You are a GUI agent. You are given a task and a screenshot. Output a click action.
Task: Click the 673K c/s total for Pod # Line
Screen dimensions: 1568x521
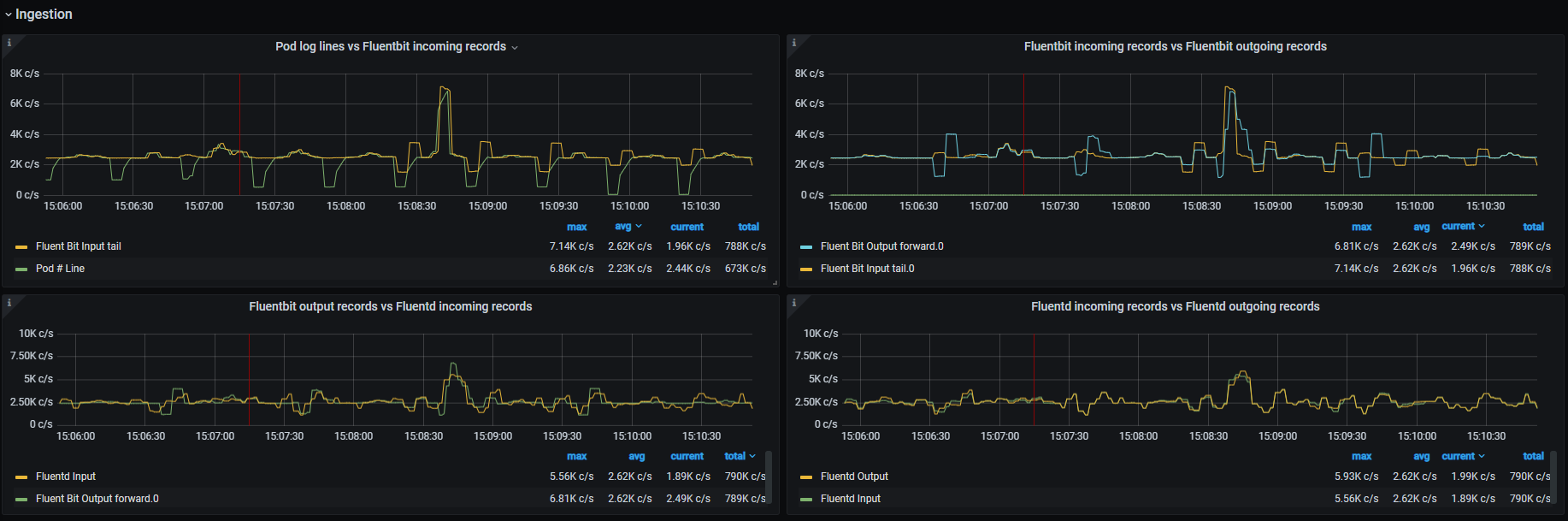click(746, 269)
